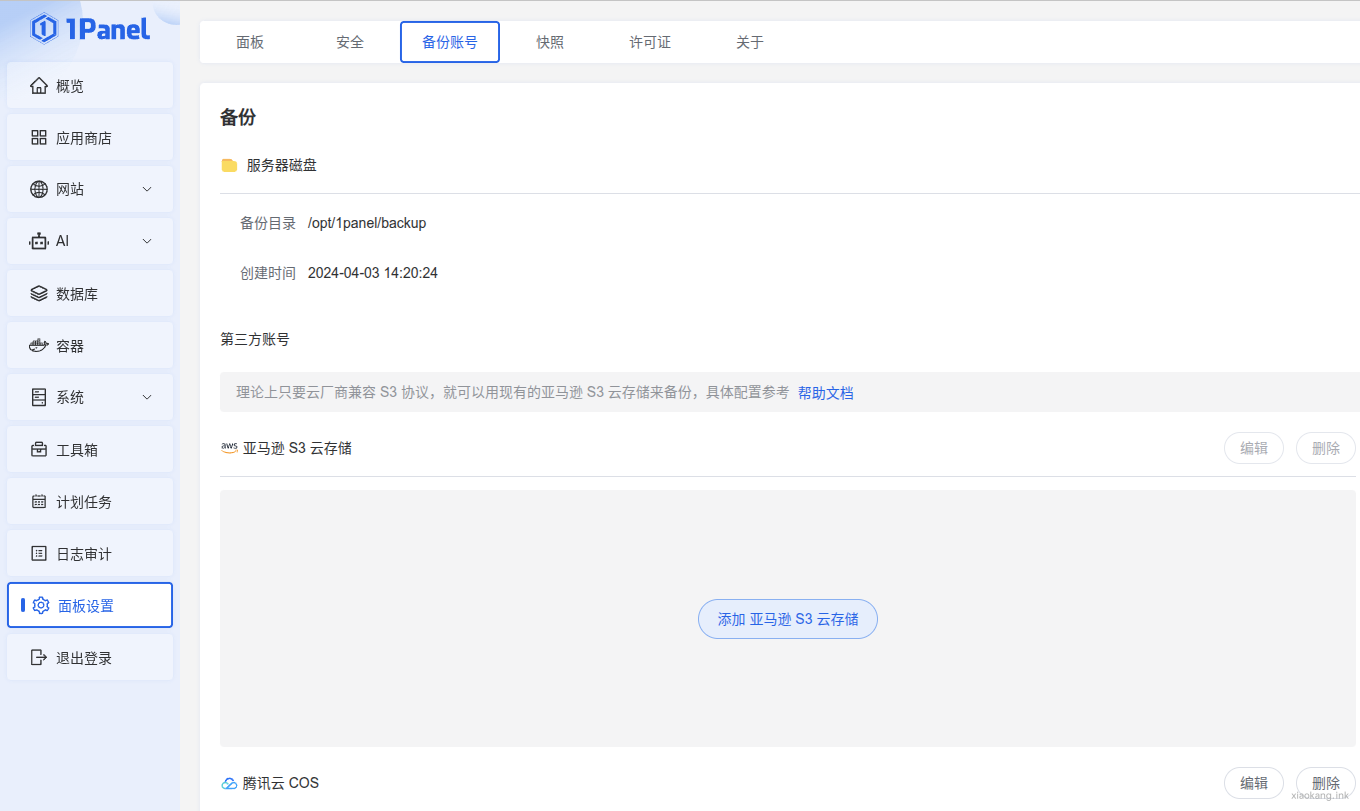The image size is (1360, 811).
Task: Click the toolbox icon beside 工具箱
Action: tap(39, 450)
